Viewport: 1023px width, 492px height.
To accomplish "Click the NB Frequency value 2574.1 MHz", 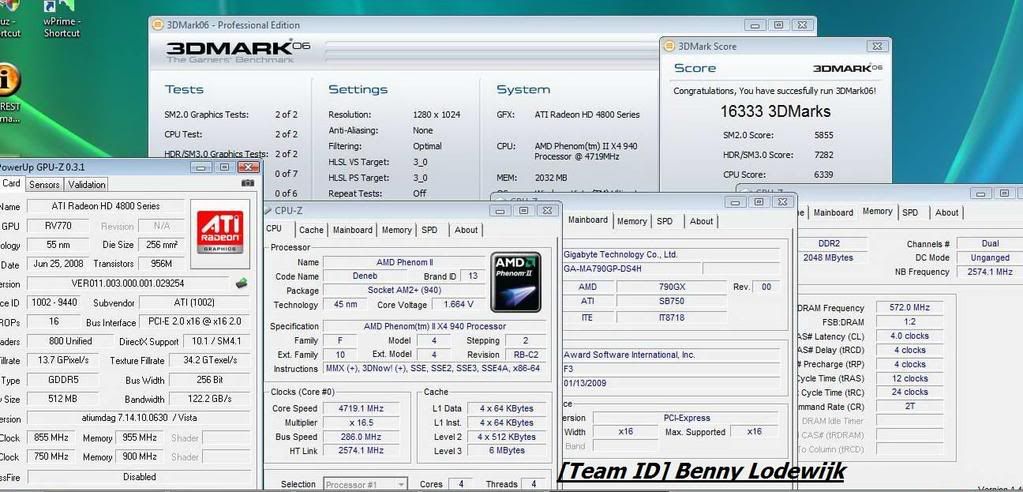I will tap(990, 271).
